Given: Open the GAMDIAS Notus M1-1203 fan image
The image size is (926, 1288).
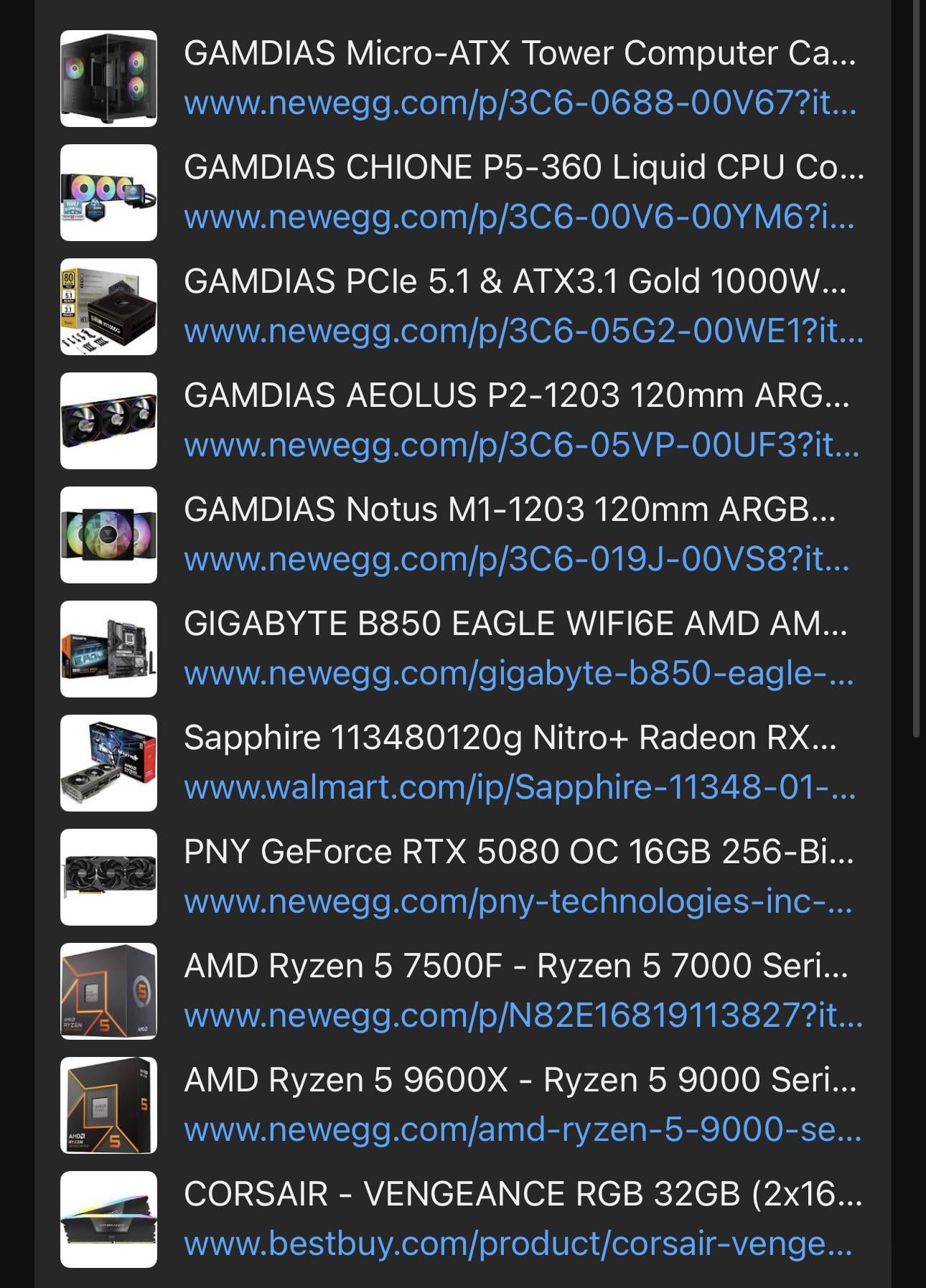Looking at the screenshot, I should 108,535.
